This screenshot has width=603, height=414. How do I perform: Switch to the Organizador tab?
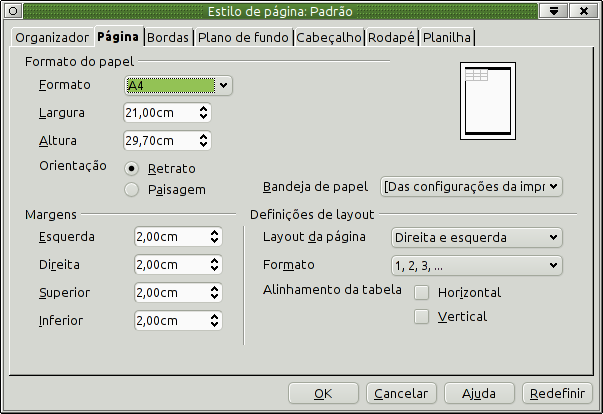tap(52, 38)
